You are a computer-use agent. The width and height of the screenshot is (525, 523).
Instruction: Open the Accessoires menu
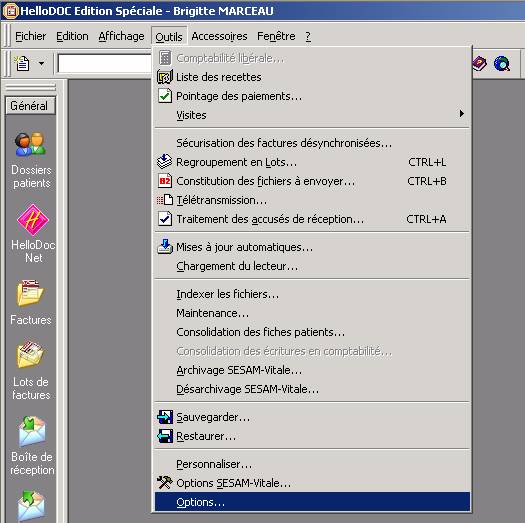(219, 36)
